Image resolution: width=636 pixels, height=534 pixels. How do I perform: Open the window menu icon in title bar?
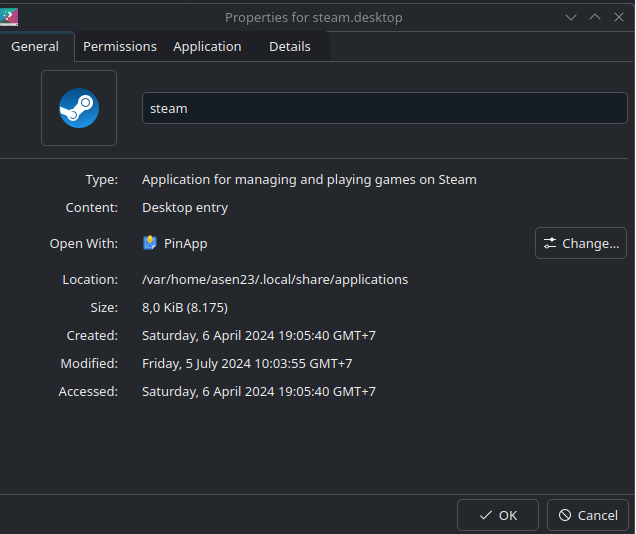(11, 17)
